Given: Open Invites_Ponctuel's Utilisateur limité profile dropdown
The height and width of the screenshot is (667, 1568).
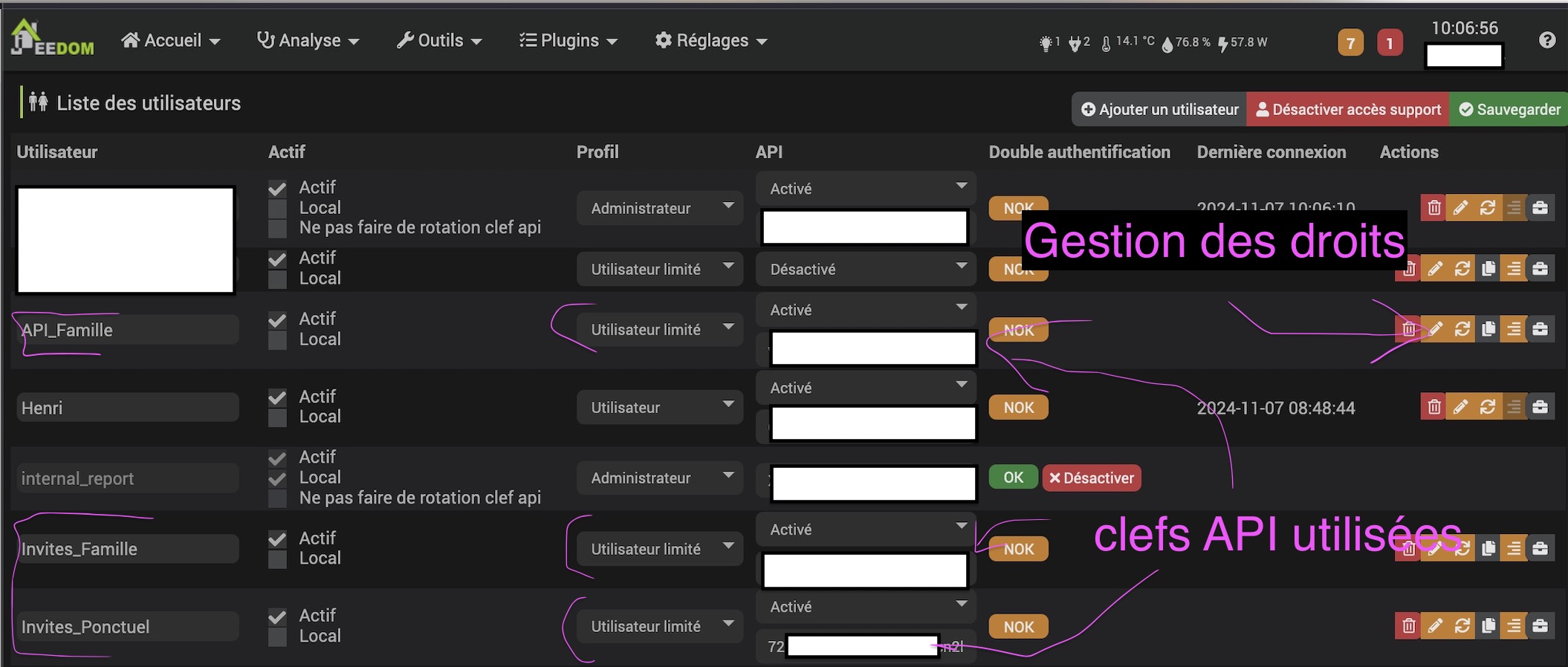Looking at the screenshot, I should tap(659, 626).
